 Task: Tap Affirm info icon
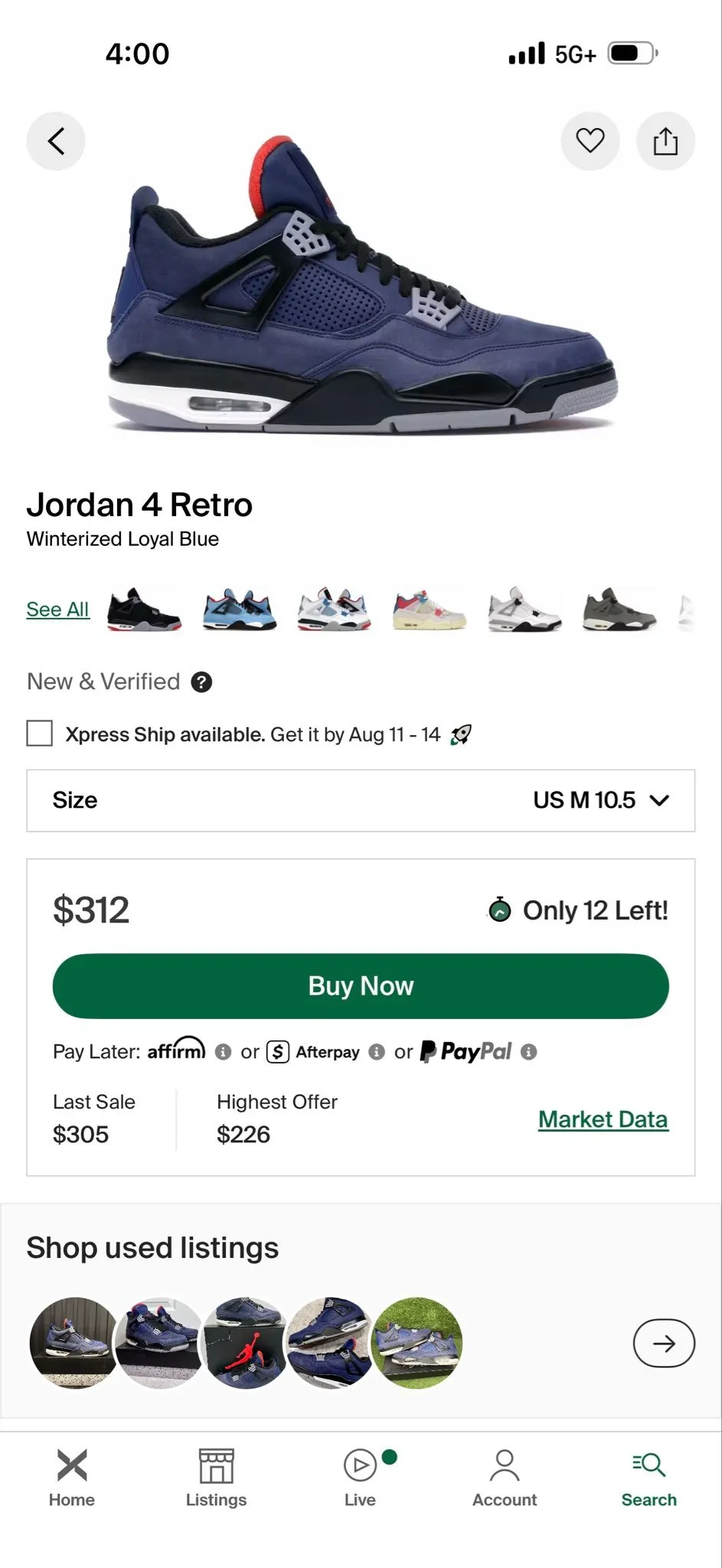click(223, 1052)
